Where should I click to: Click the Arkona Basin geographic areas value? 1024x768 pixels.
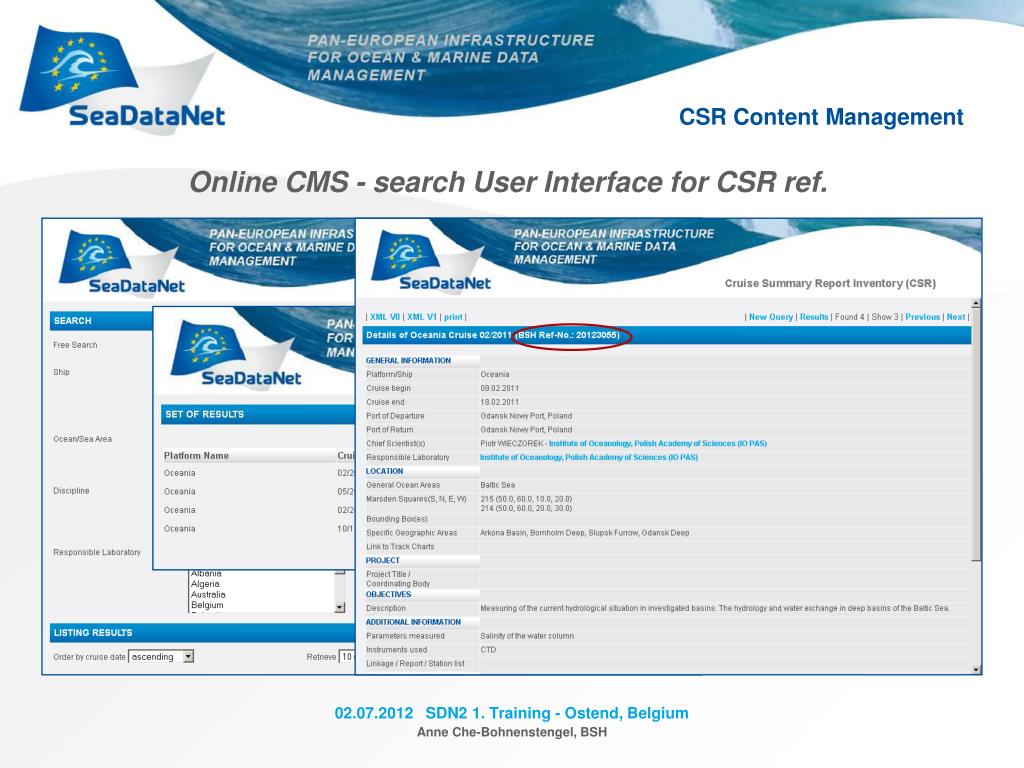pyautogui.click(x=584, y=533)
